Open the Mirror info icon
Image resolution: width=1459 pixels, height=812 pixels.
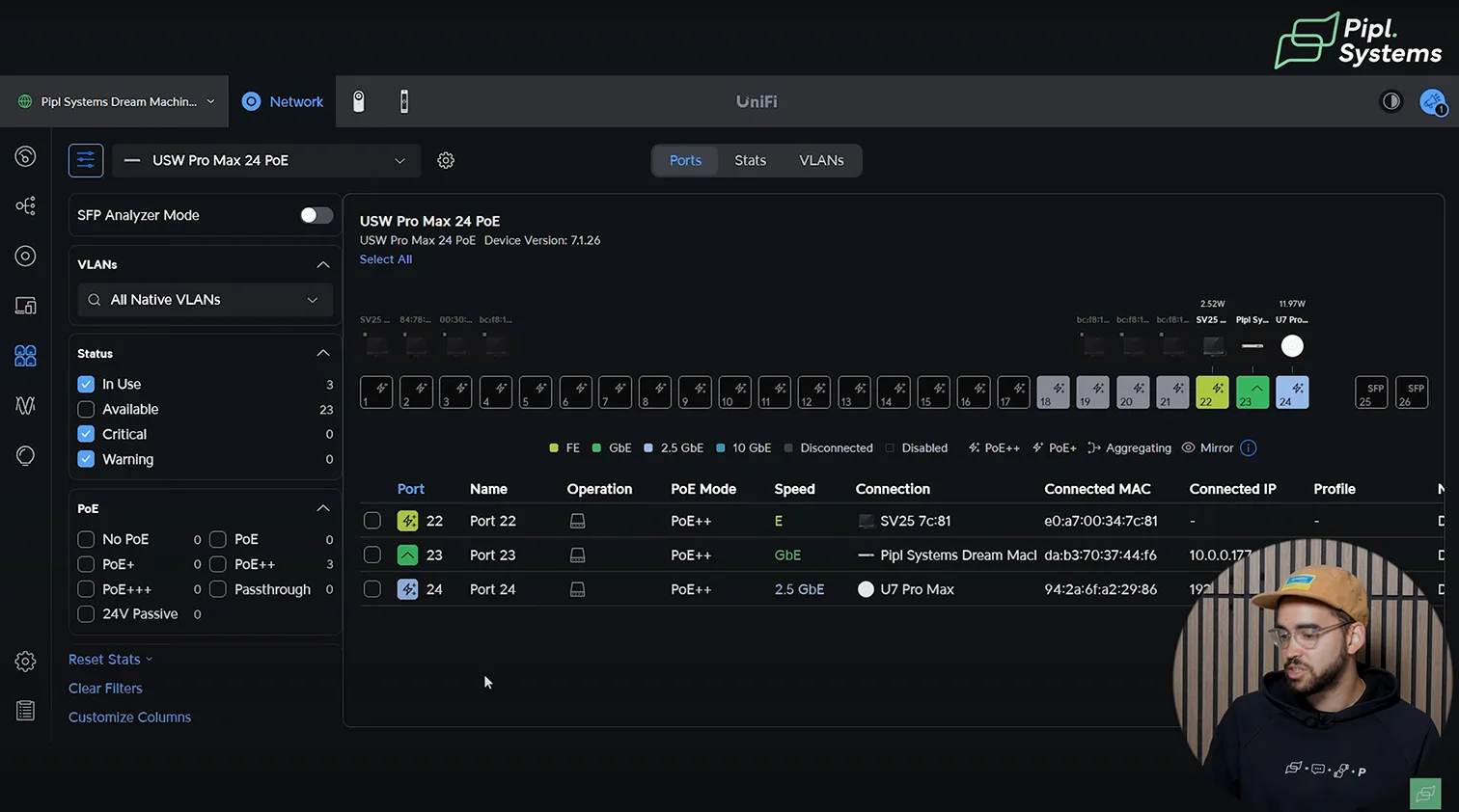[1248, 447]
